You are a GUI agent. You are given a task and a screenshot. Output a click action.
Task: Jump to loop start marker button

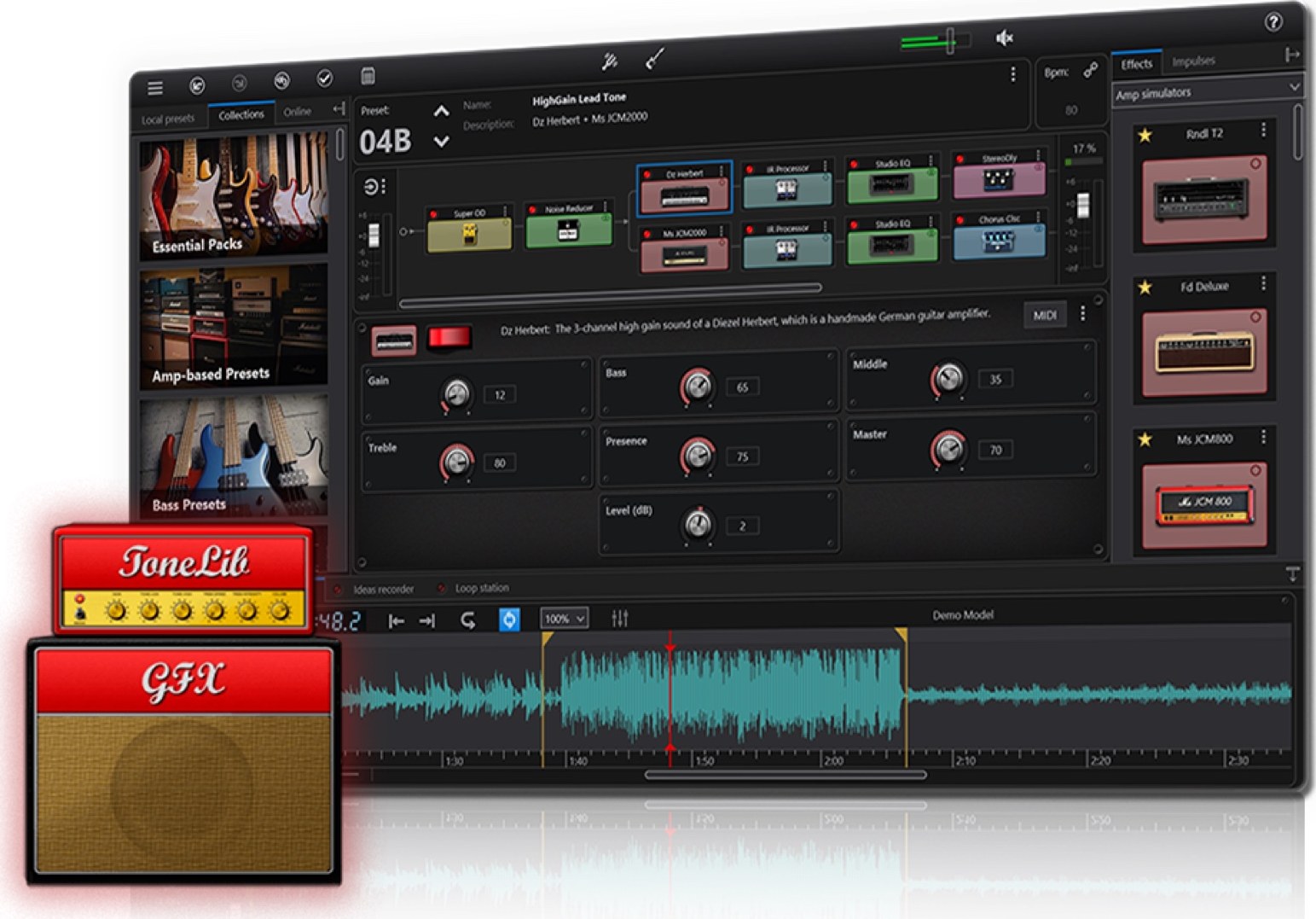click(397, 621)
